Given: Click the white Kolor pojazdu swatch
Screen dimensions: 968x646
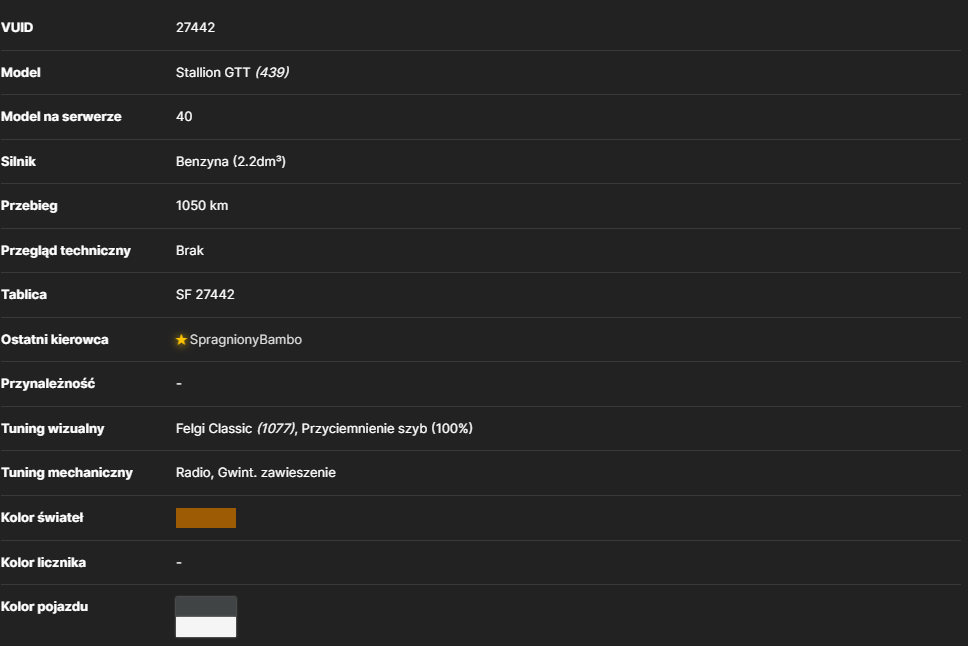Looking at the screenshot, I should 206,626.
